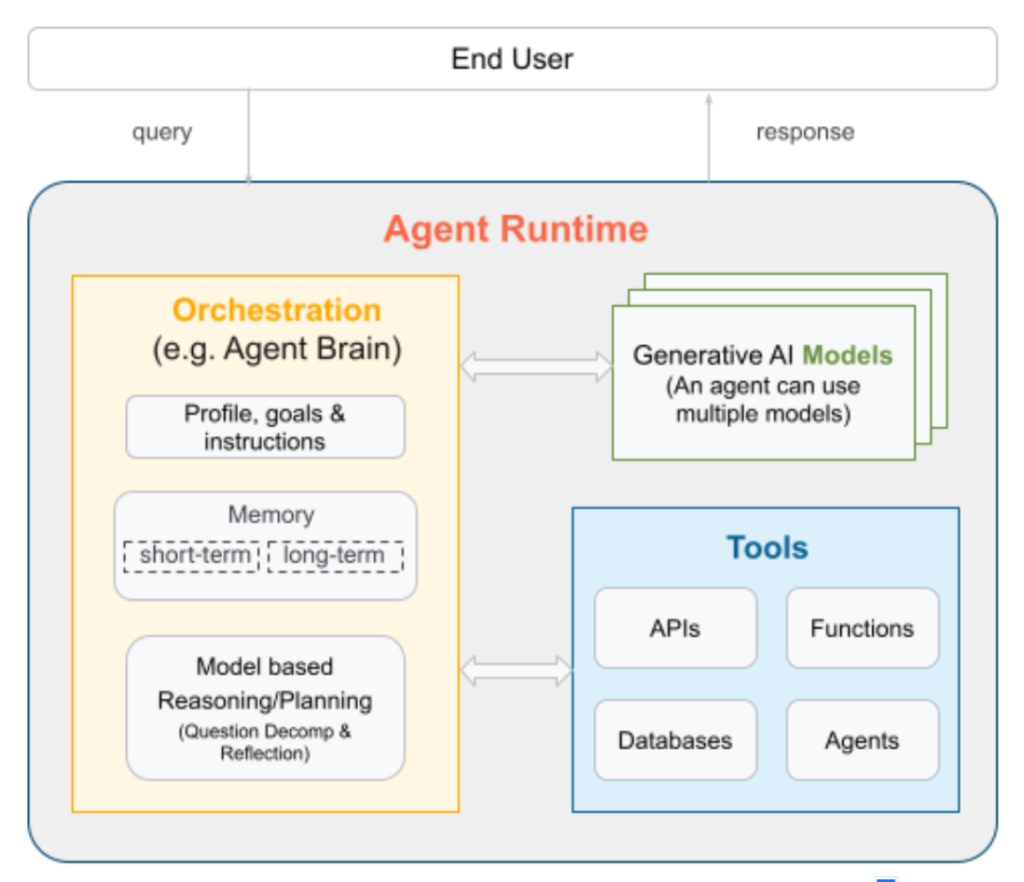This screenshot has height=882, width=1024.
Task: Click '(e.g. Agent Brain)' subtitle
Action: tap(277, 349)
